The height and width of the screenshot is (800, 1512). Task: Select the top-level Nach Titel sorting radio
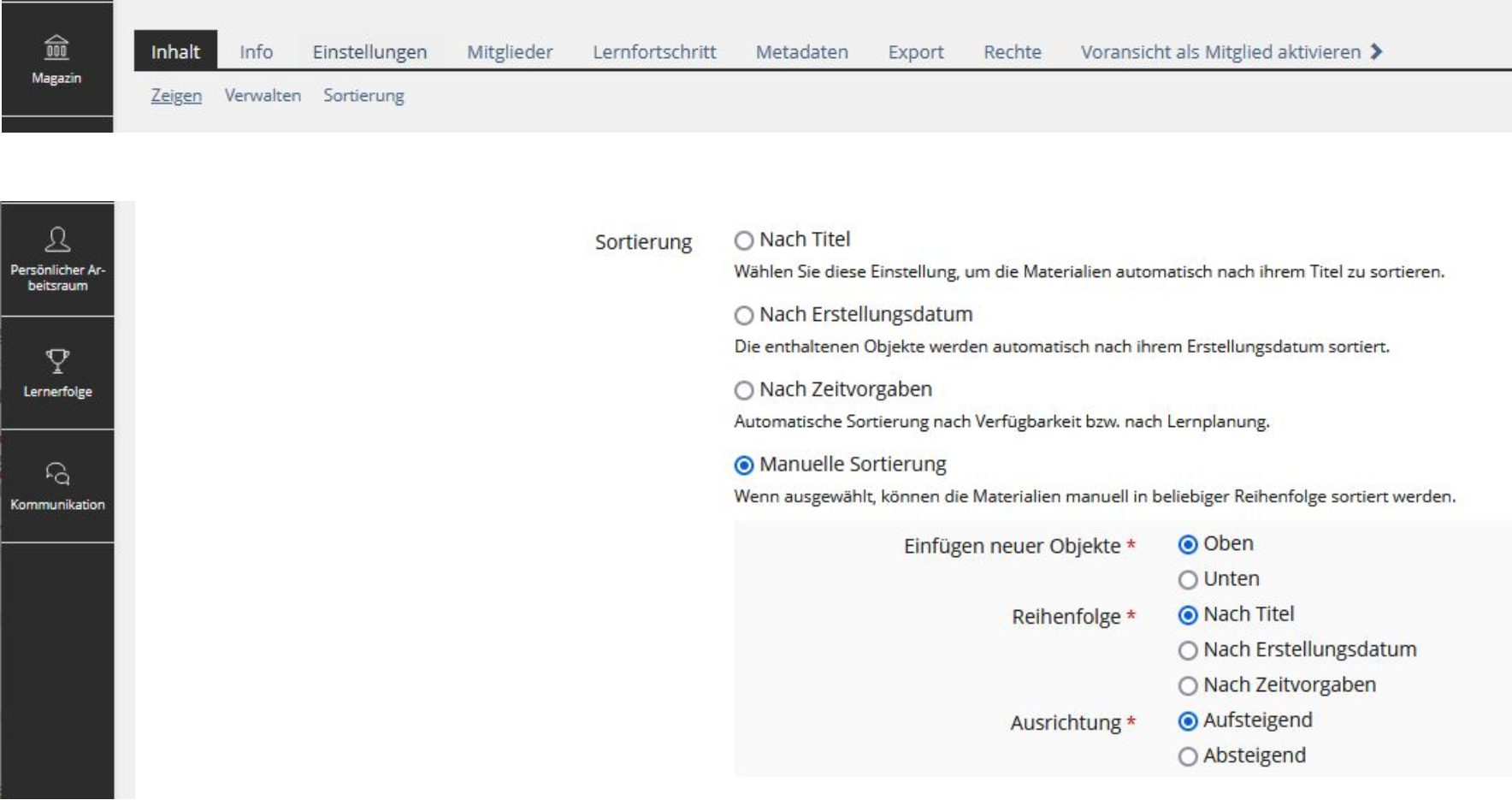(x=744, y=240)
